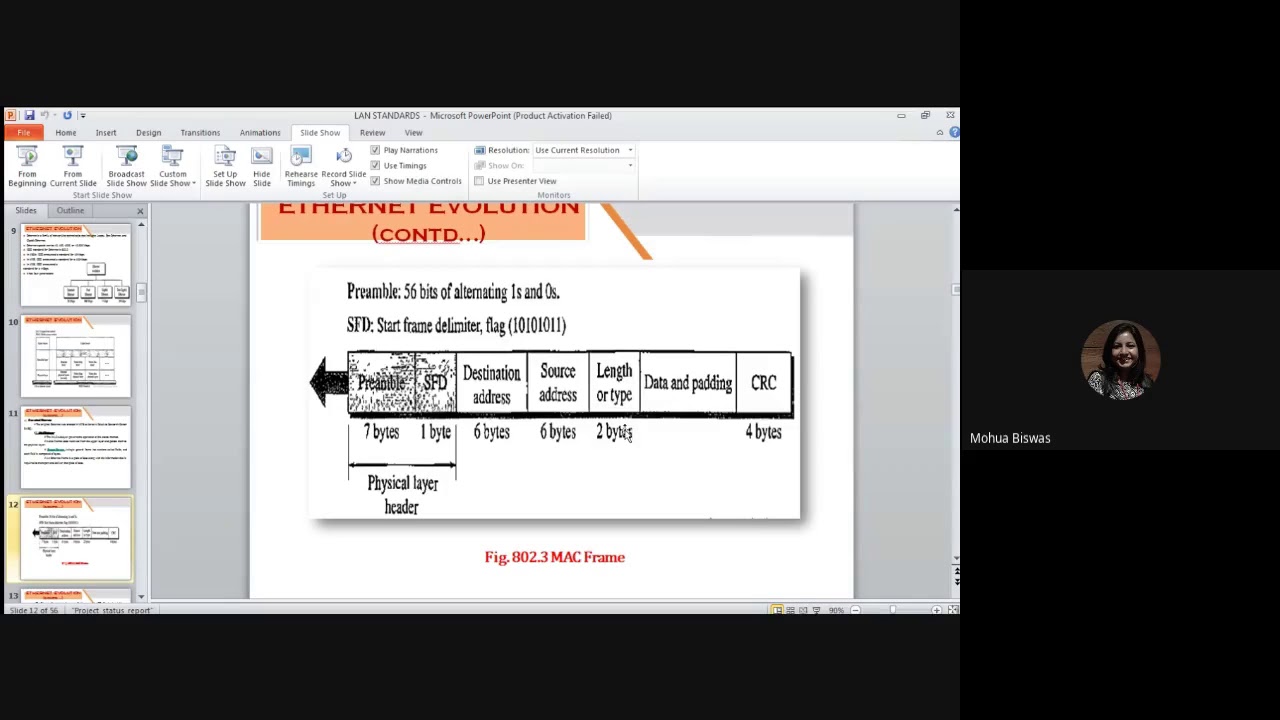Image resolution: width=1280 pixels, height=720 pixels.
Task: Select slide 9 thumbnail
Action: coord(75,265)
